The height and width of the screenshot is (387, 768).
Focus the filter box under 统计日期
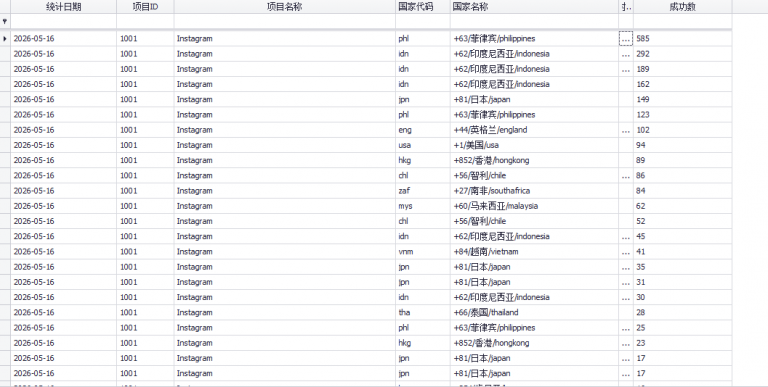pos(64,22)
